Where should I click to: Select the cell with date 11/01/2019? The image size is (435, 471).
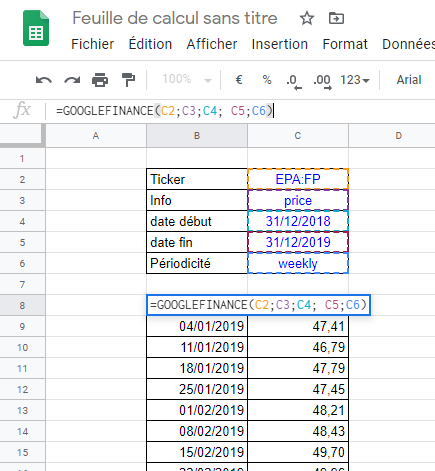197,347
